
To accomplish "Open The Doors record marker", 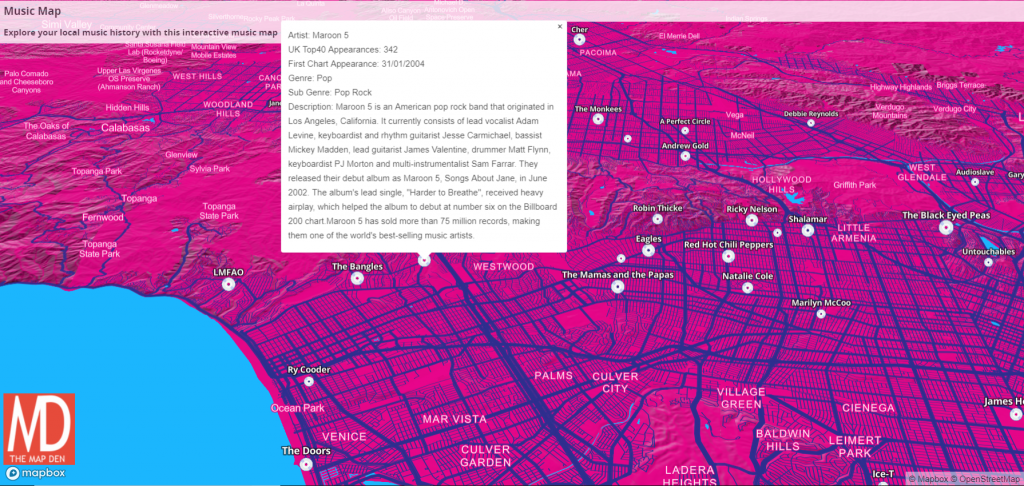I will click(306, 464).
